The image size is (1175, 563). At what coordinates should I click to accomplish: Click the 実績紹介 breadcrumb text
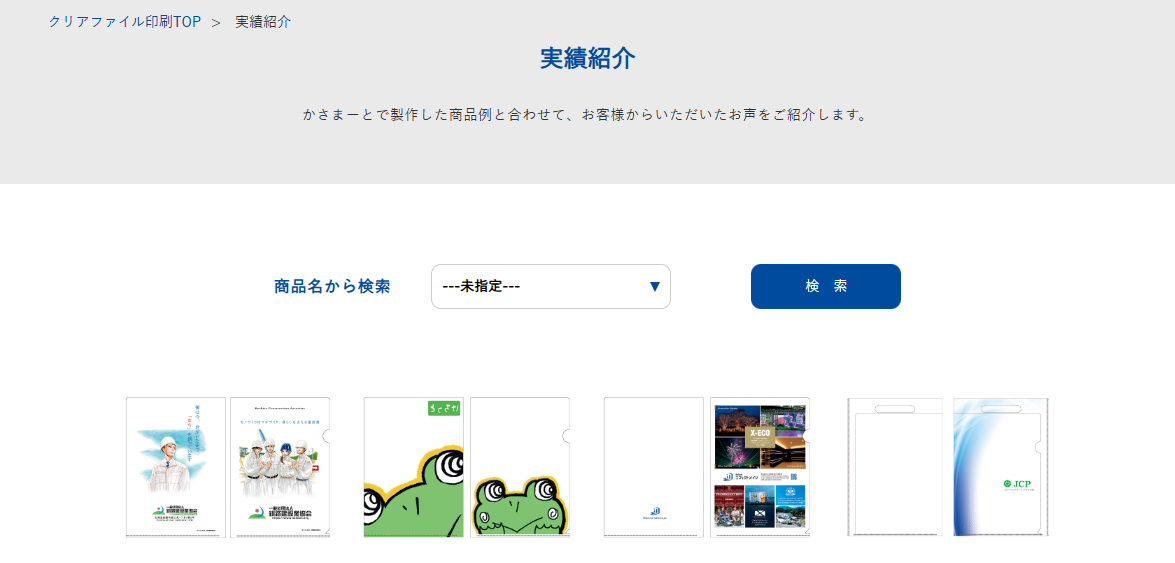point(263,22)
